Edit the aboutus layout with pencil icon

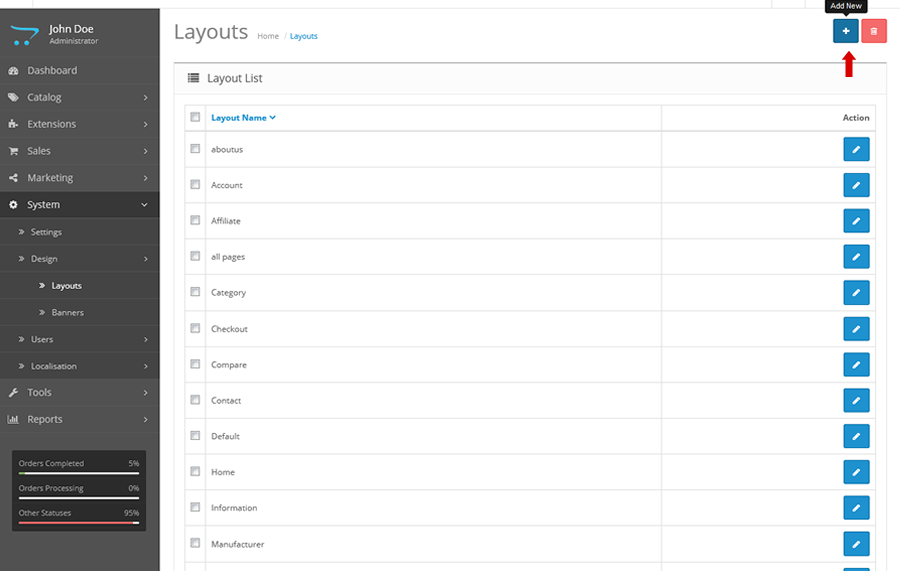point(856,149)
